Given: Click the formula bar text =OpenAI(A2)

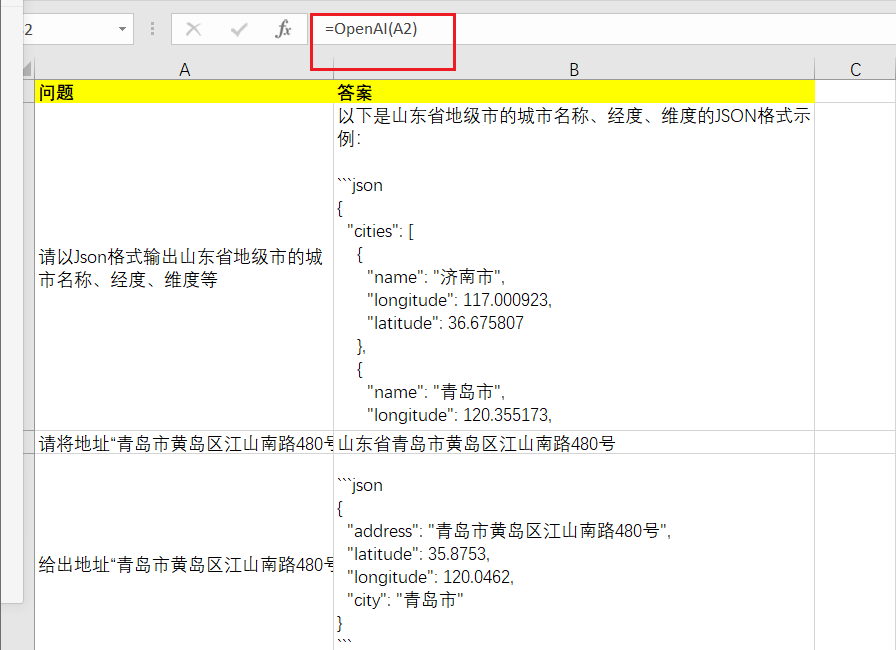Looking at the screenshot, I should [x=371, y=29].
